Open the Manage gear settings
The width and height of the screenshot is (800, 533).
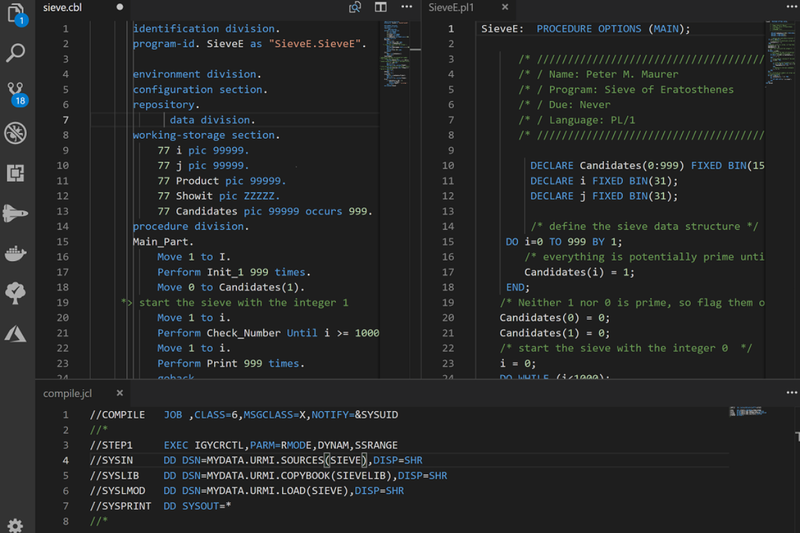(15, 525)
